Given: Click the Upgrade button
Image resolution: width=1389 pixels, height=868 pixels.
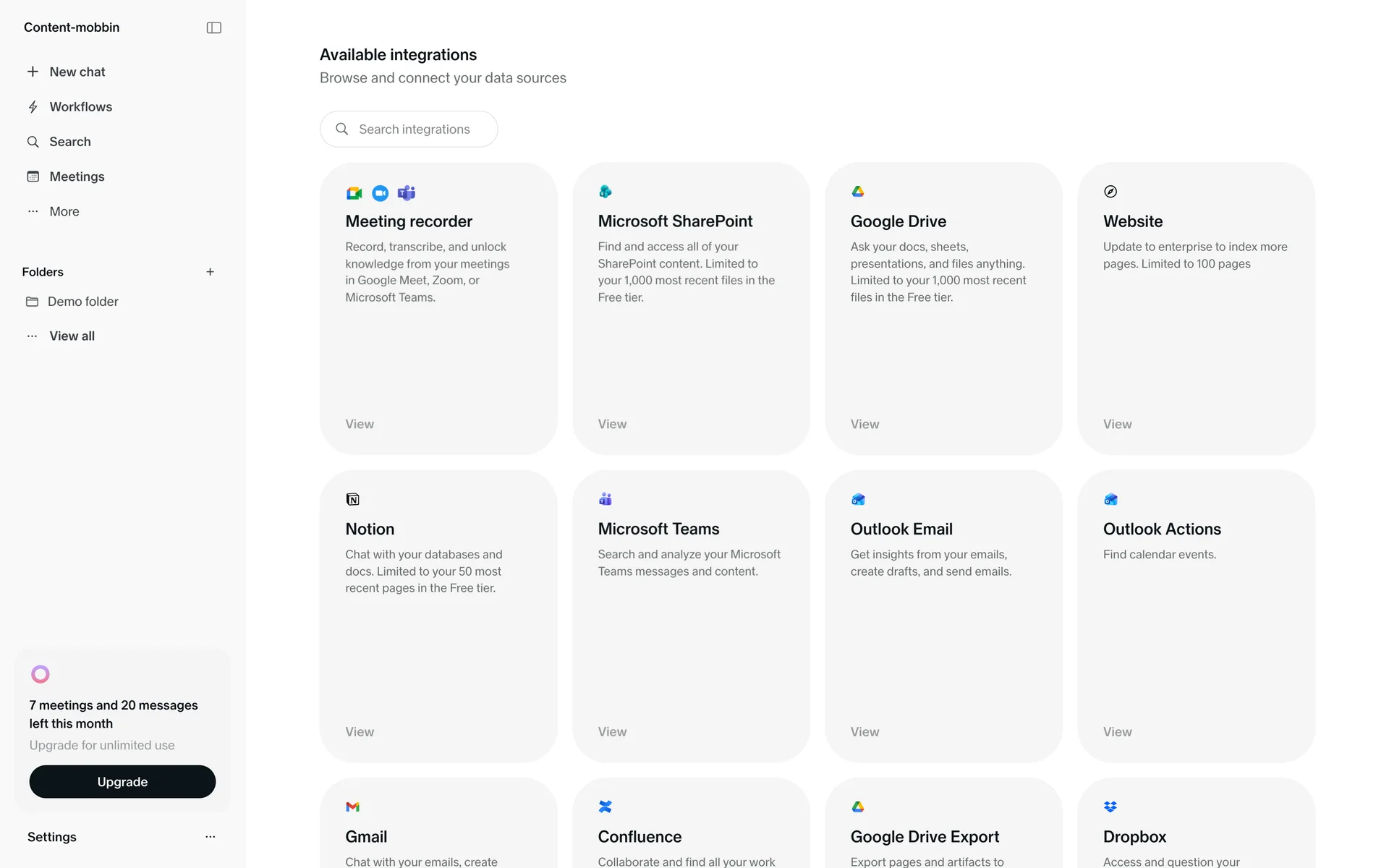Looking at the screenshot, I should coord(122,782).
